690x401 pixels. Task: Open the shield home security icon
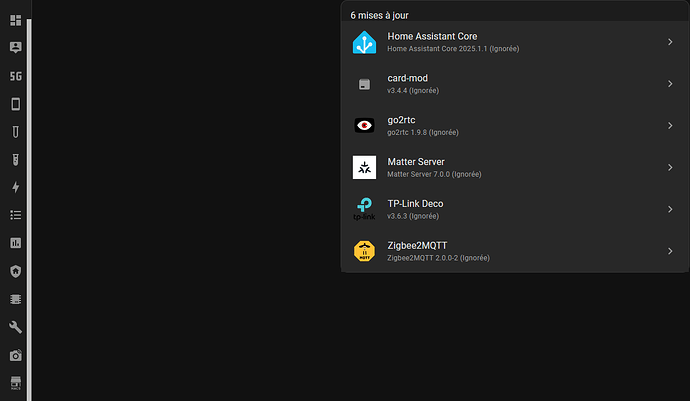[x=15, y=271]
